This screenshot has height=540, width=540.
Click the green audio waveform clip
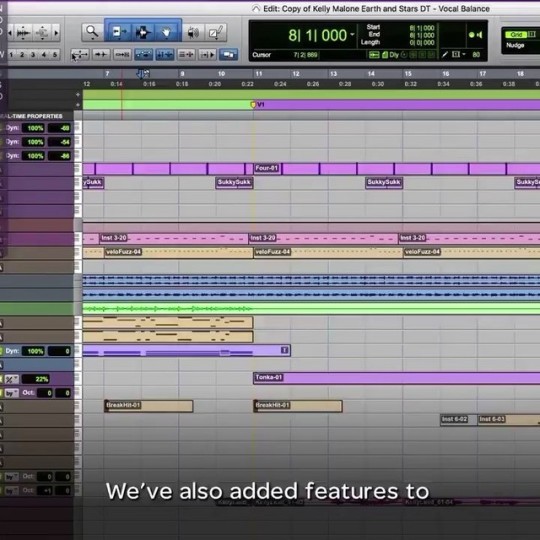coord(311,309)
